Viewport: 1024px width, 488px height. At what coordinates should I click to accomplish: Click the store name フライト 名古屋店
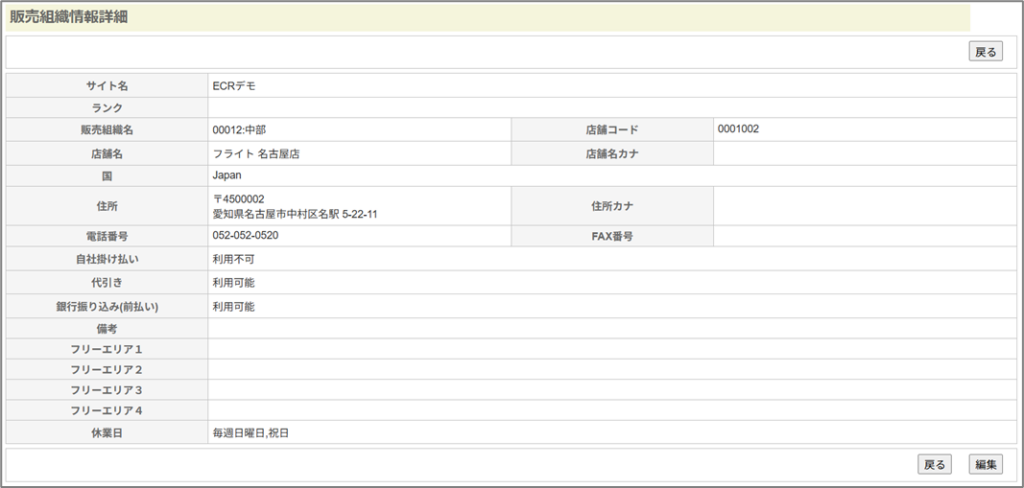(x=257, y=154)
